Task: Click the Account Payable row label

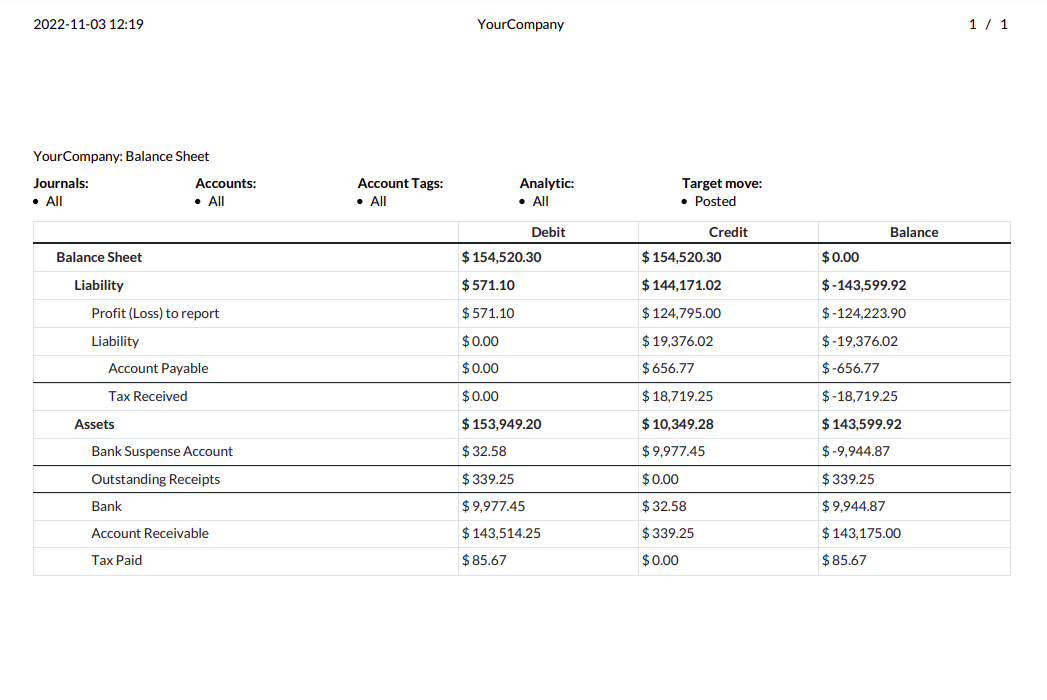Action: point(158,368)
